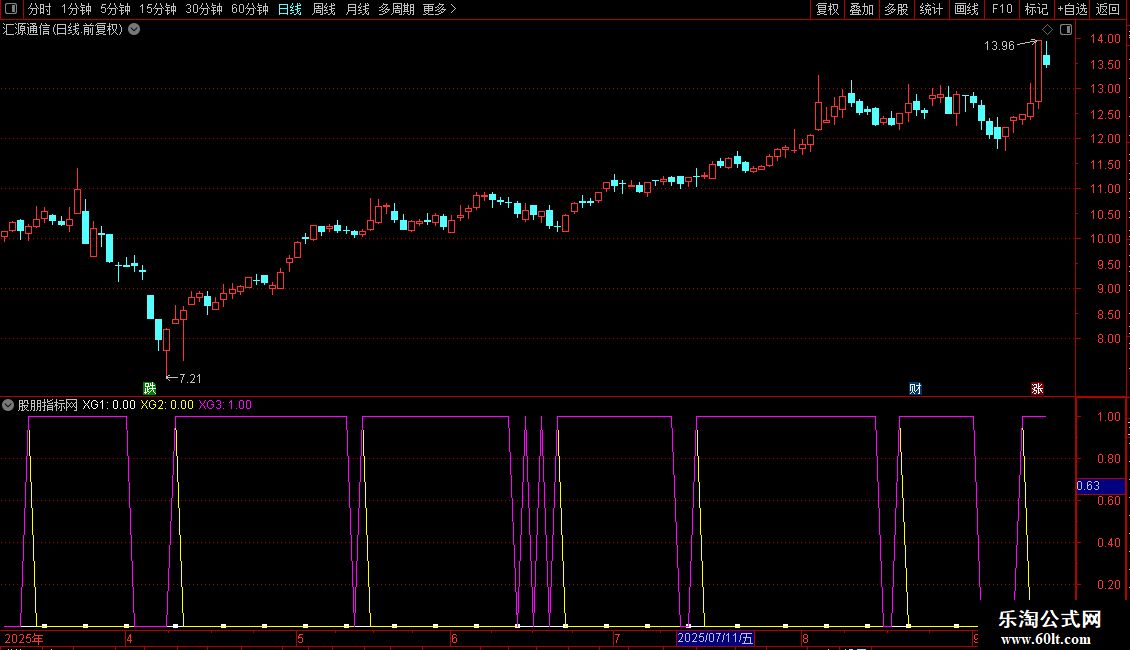This screenshot has width=1130, height=650.
Task: Click month 4 on the time axis
Action: coord(129,638)
